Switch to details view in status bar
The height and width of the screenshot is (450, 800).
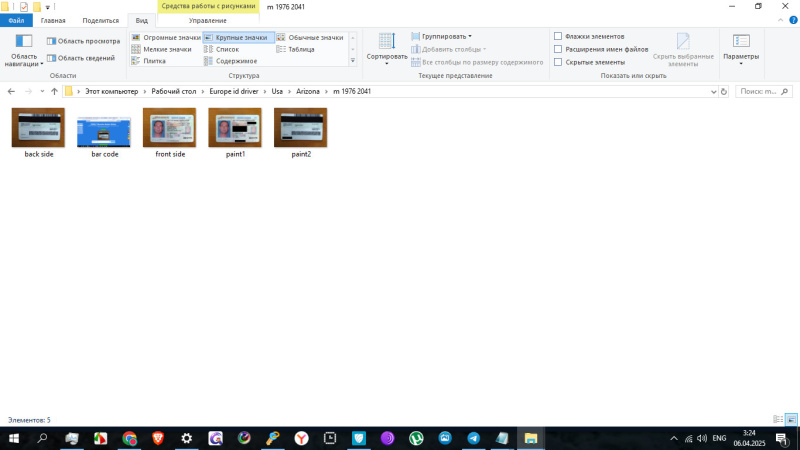[x=778, y=420]
